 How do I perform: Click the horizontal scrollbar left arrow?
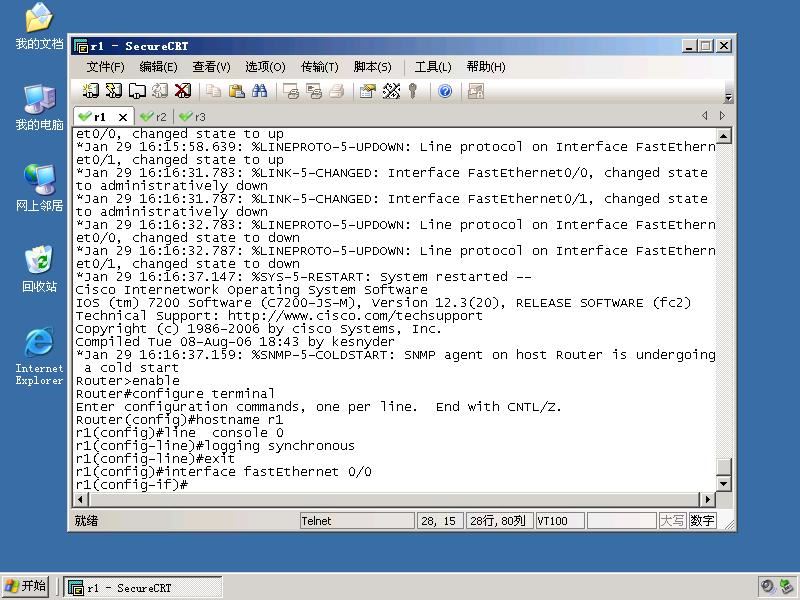(81, 499)
